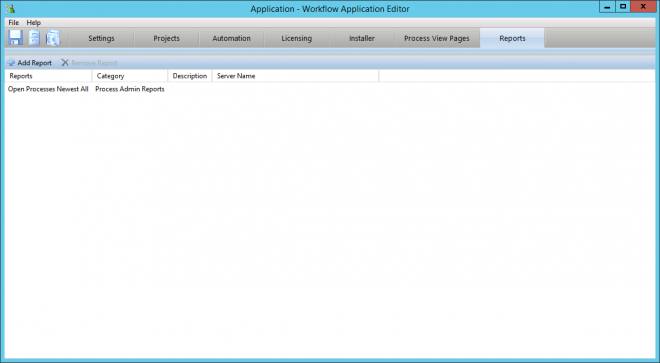Open the Automation tab
The width and height of the screenshot is (660, 363).
(232, 38)
